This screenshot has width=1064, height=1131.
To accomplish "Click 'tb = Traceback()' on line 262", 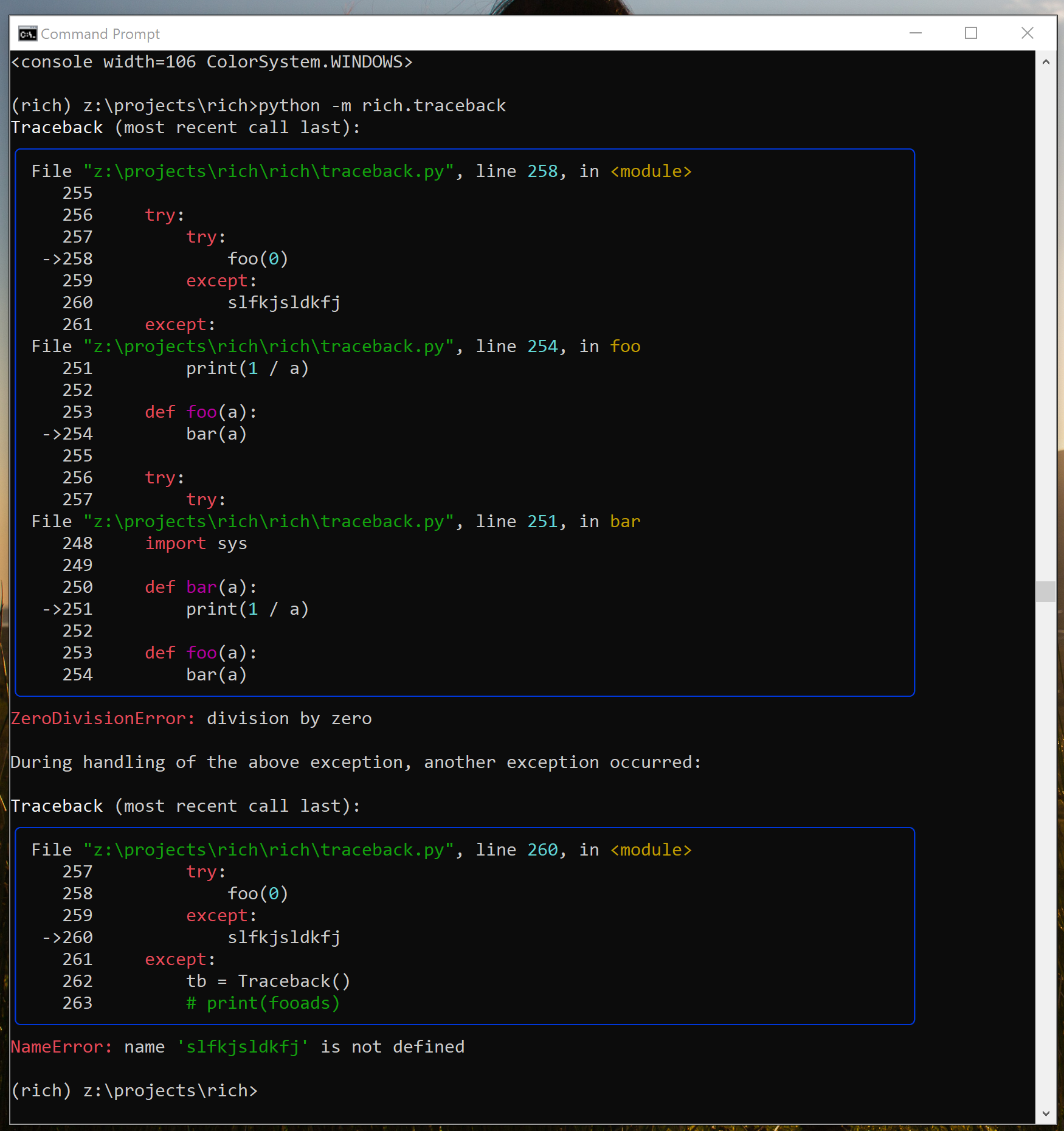I will 268,981.
